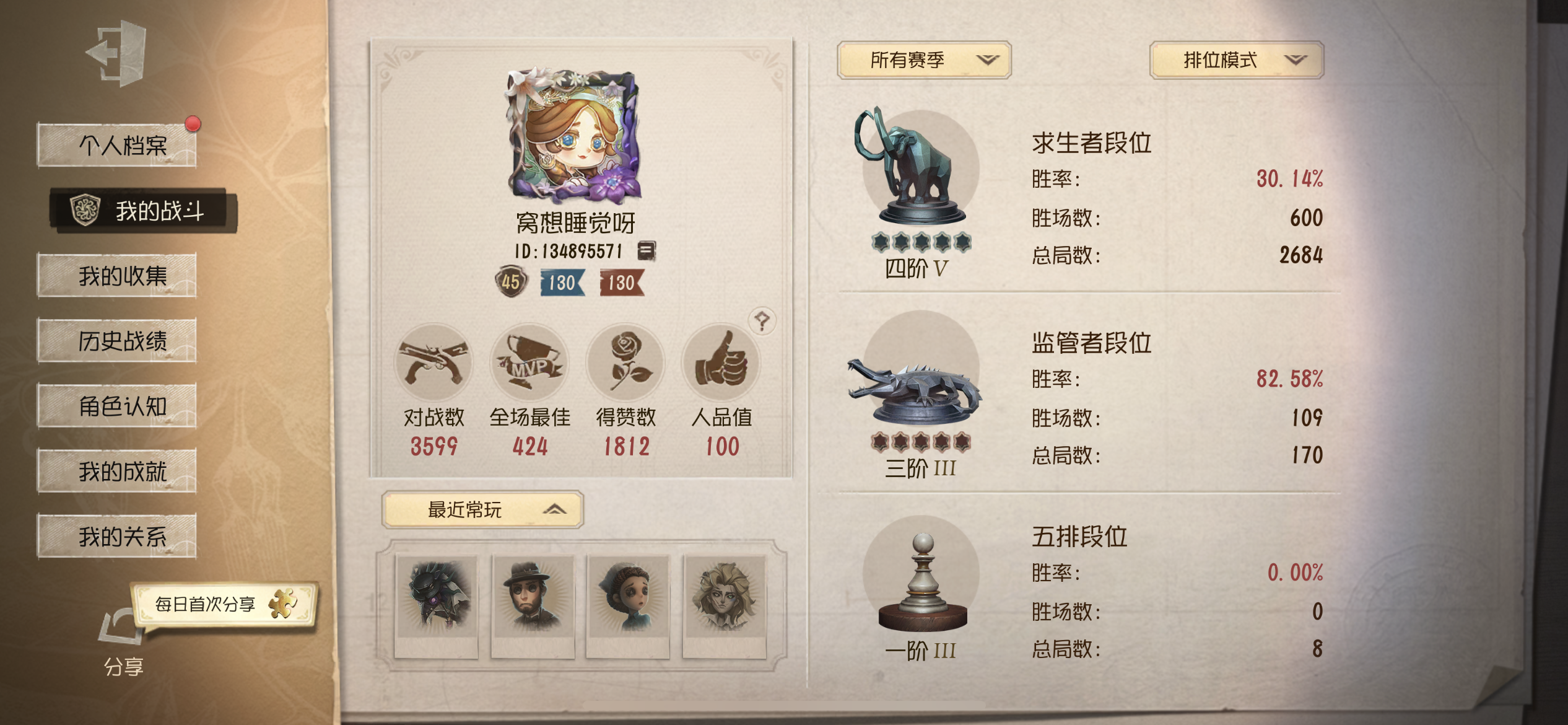Open the 我的成就 page
This screenshot has height=725, width=1568.
click(117, 471)
